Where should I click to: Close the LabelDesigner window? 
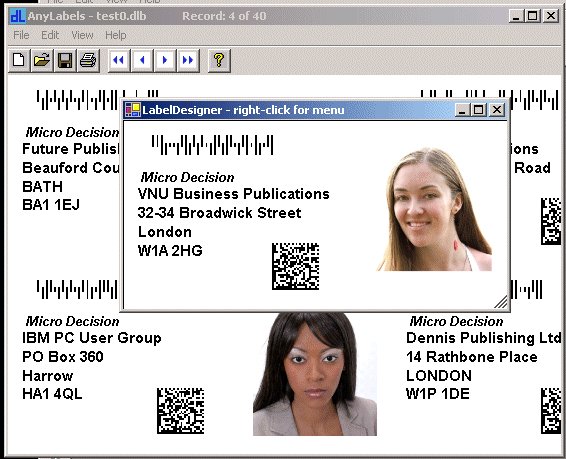pos(497,110)
